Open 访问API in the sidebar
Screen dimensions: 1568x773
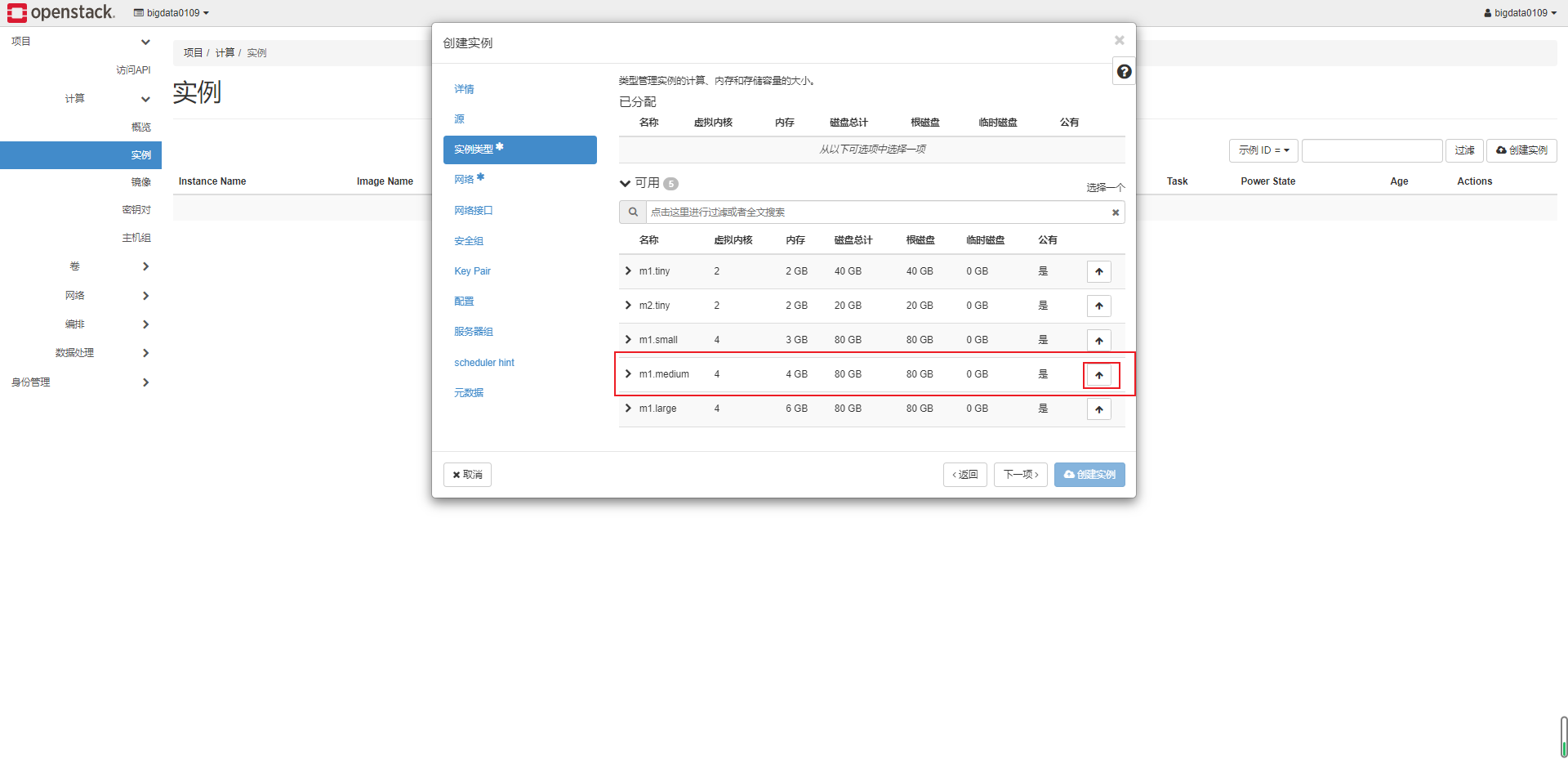[133, 70]
